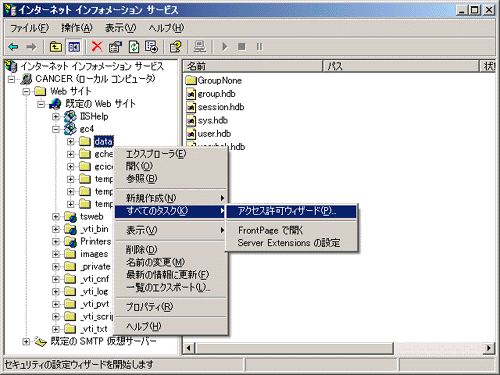Click the Up one level folder icon

(x=56, y=47)
